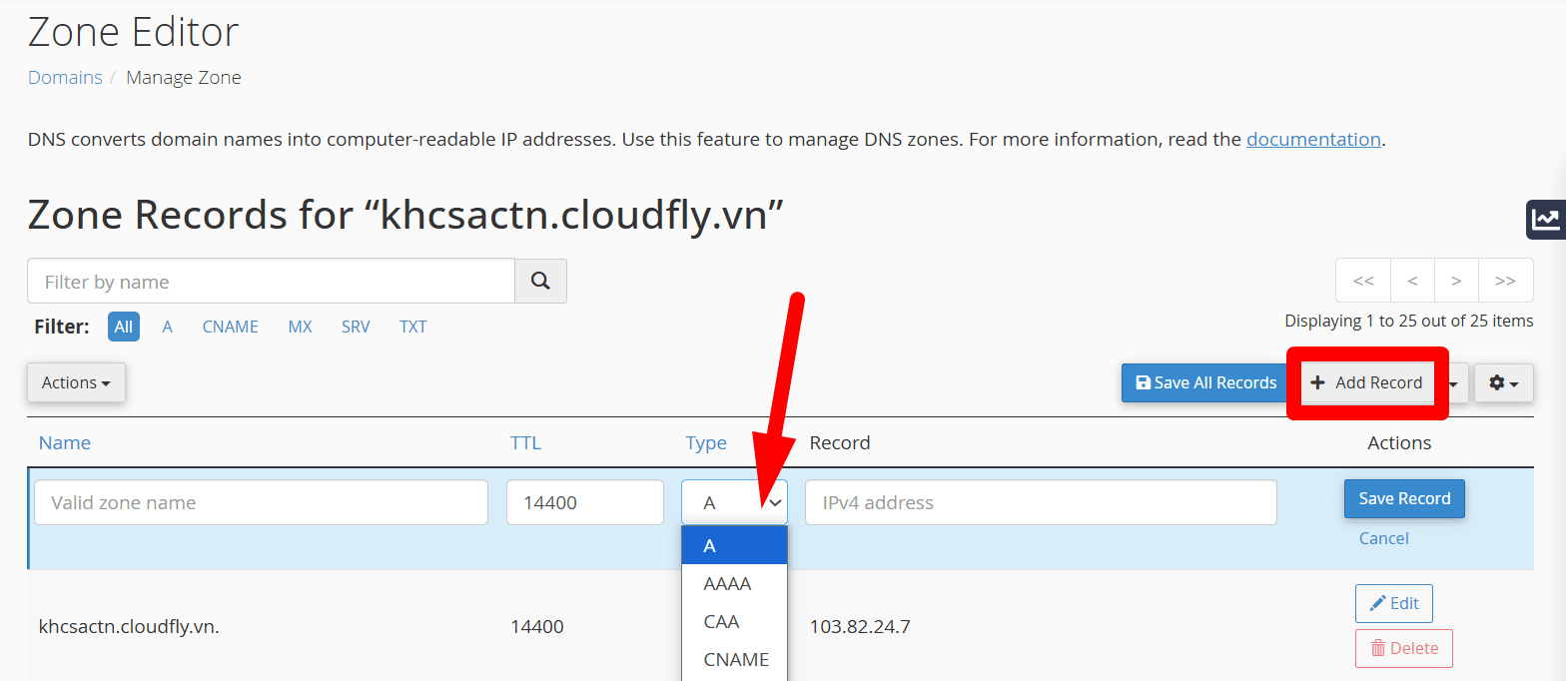Filter records by MX type

tap(300, 327)
